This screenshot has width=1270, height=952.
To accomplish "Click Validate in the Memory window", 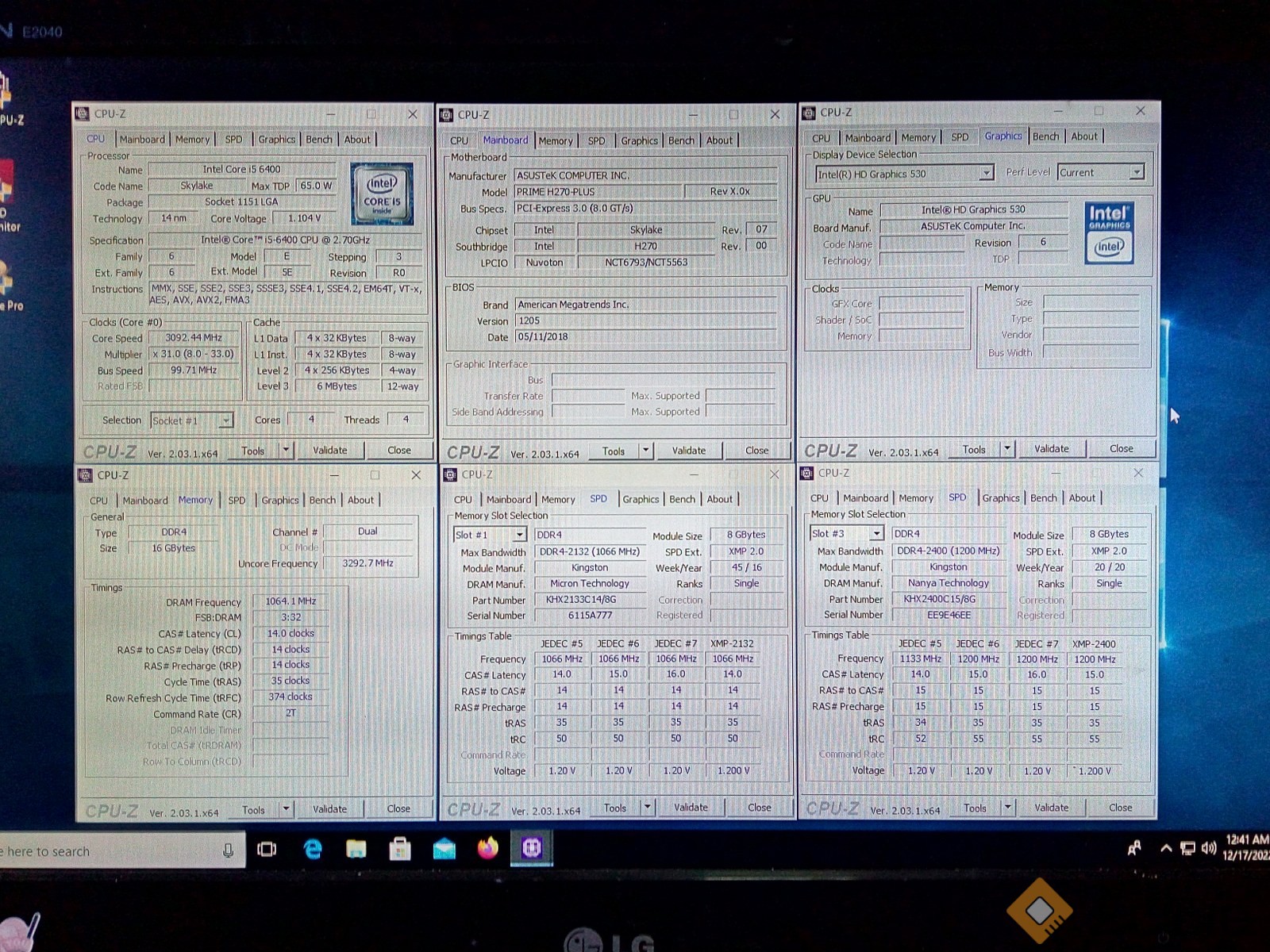I will click(329, 809).
